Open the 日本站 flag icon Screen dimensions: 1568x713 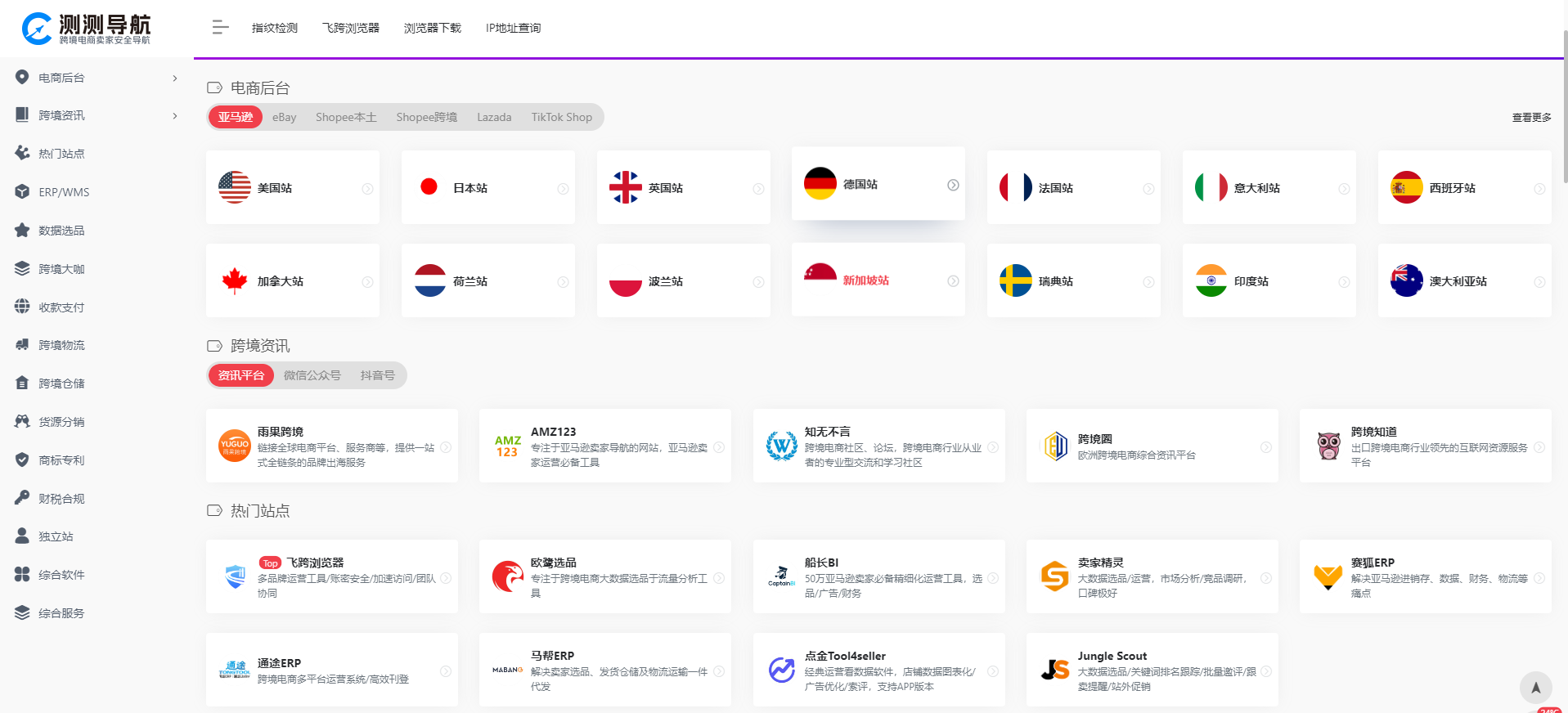[429, 187]
